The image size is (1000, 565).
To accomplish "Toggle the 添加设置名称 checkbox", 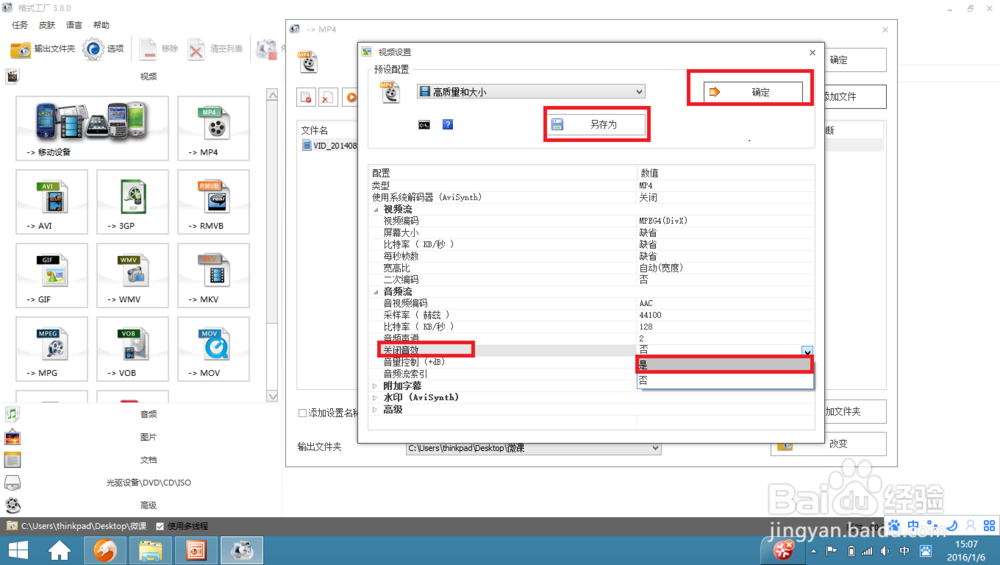I will [302, 413].
